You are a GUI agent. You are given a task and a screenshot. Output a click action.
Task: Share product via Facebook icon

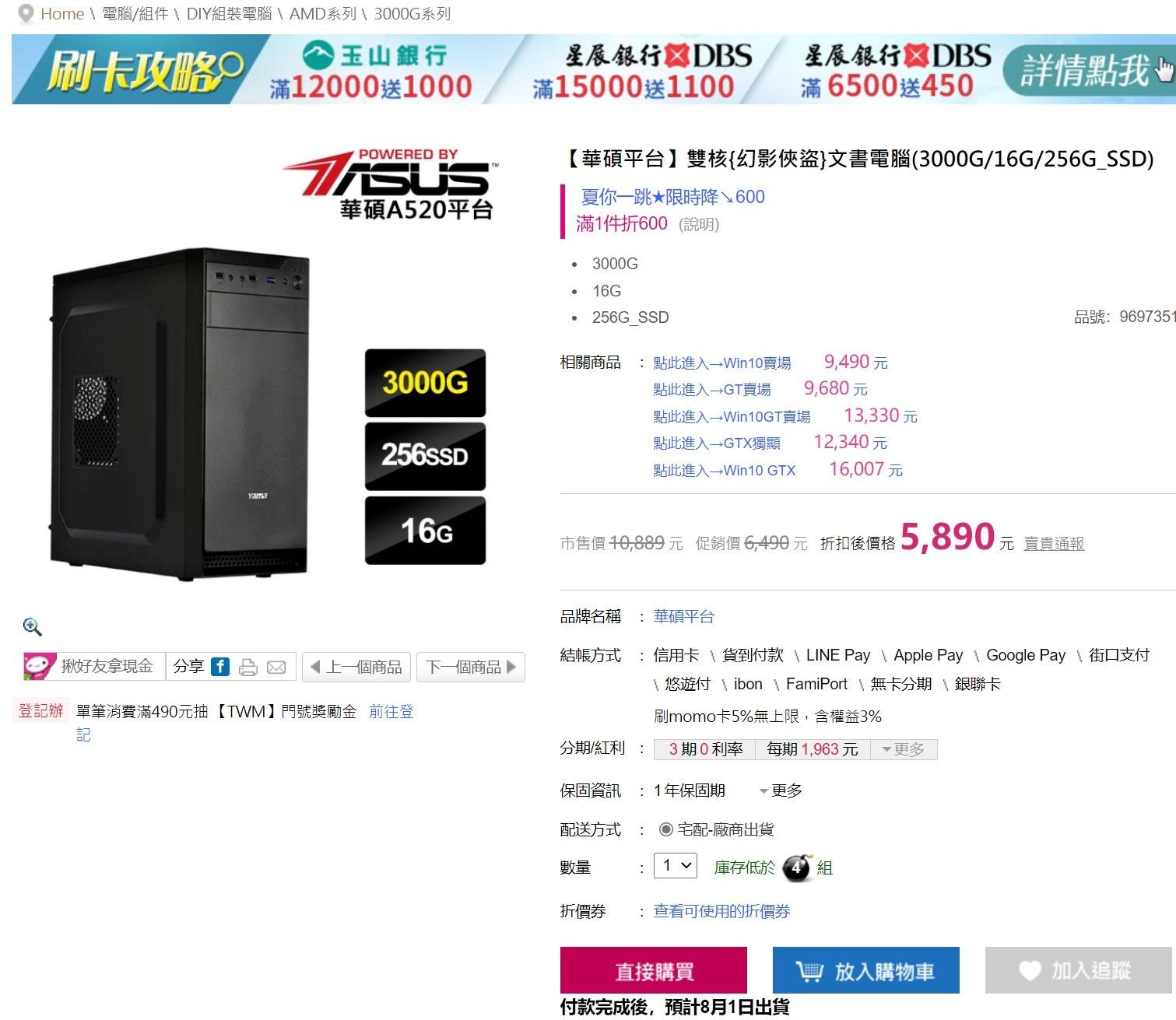pyautogui.click(x=220, y=666)
